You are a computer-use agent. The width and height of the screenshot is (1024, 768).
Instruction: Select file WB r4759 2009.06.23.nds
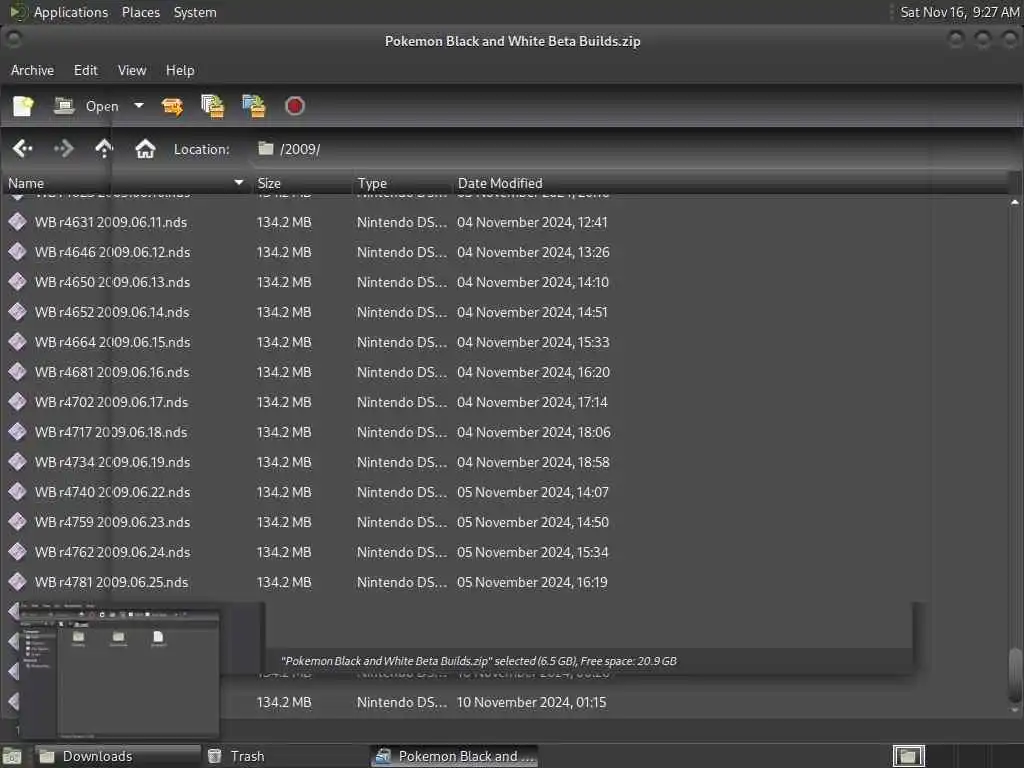[112, 522]
